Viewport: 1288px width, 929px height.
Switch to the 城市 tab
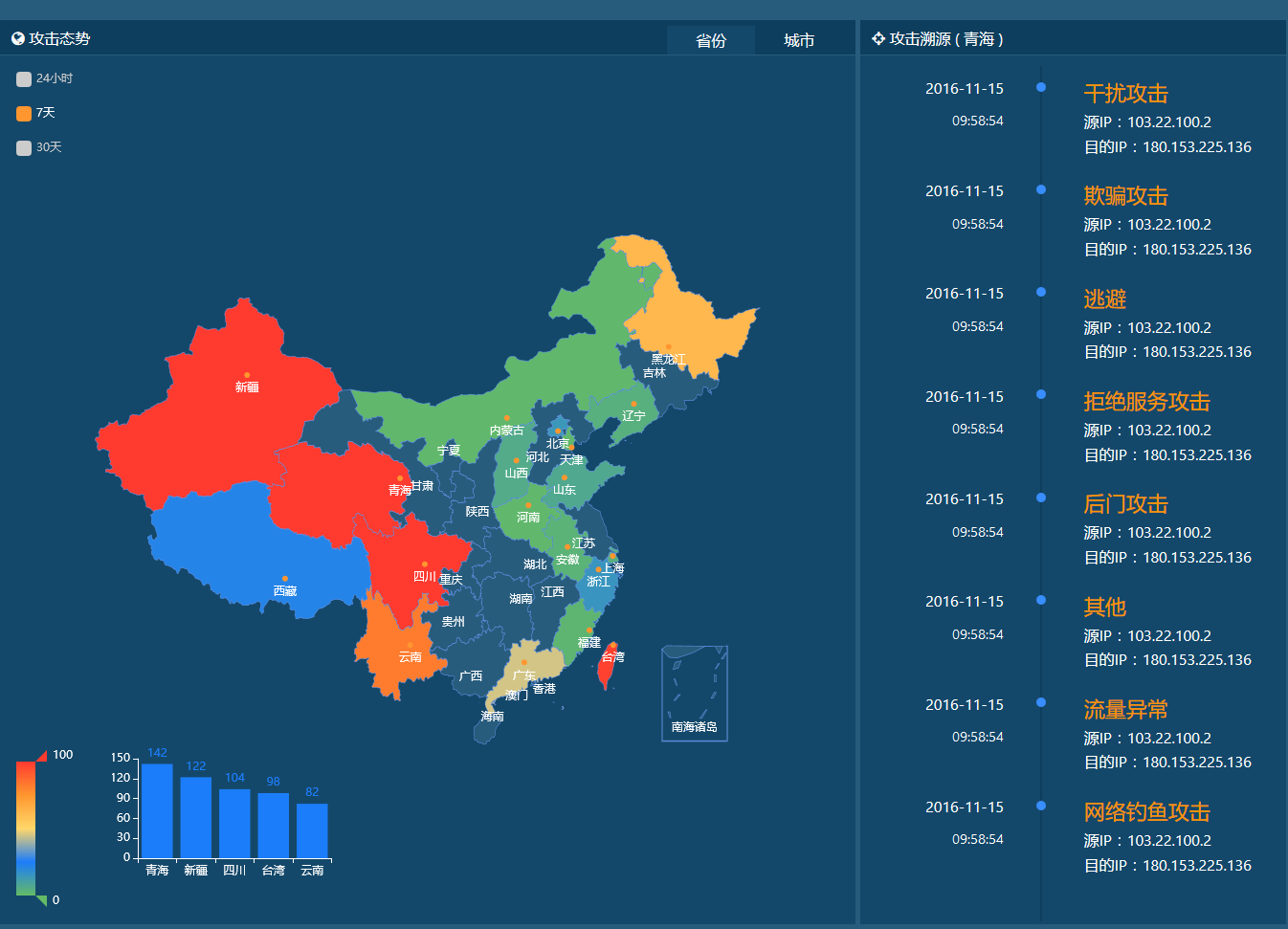pos(798,40)
